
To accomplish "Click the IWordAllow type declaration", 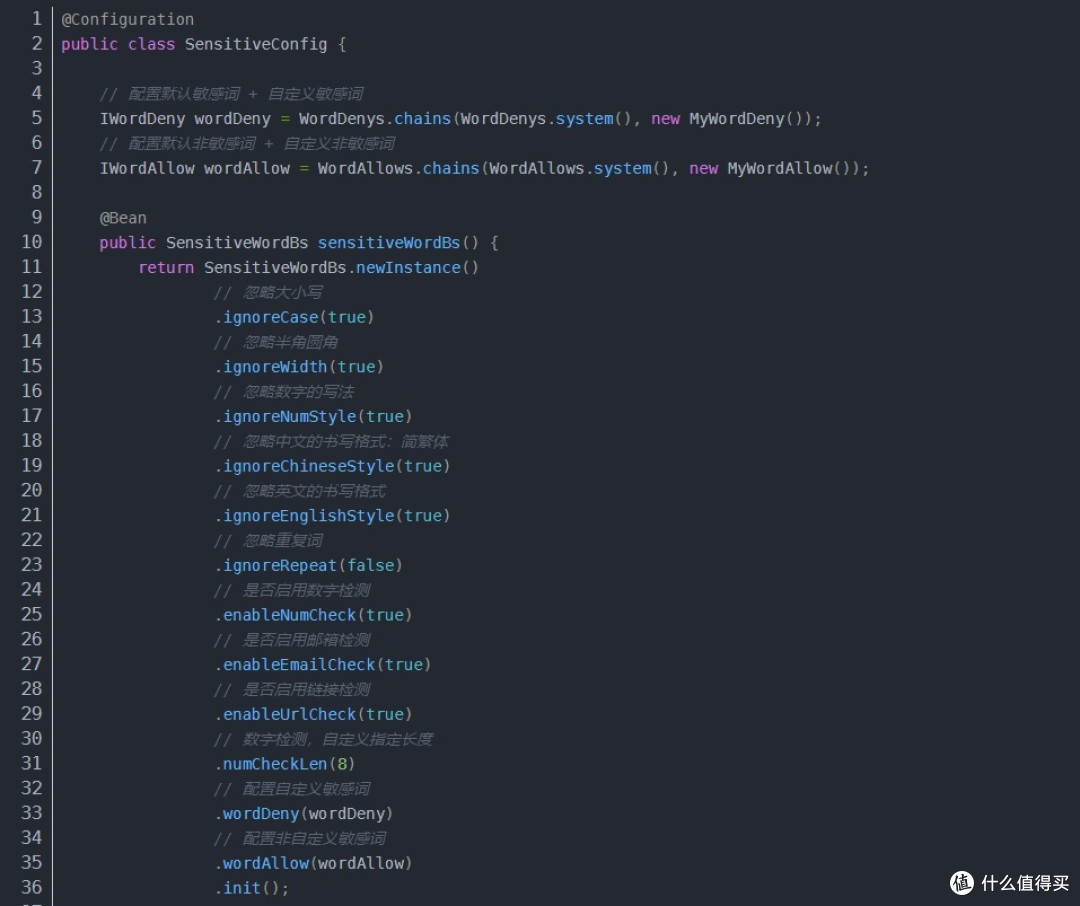I will click(x=147, y=168).
